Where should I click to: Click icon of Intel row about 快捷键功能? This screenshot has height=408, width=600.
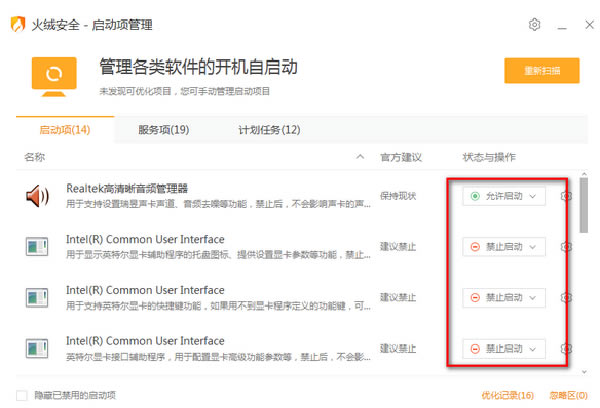(37, 297)
